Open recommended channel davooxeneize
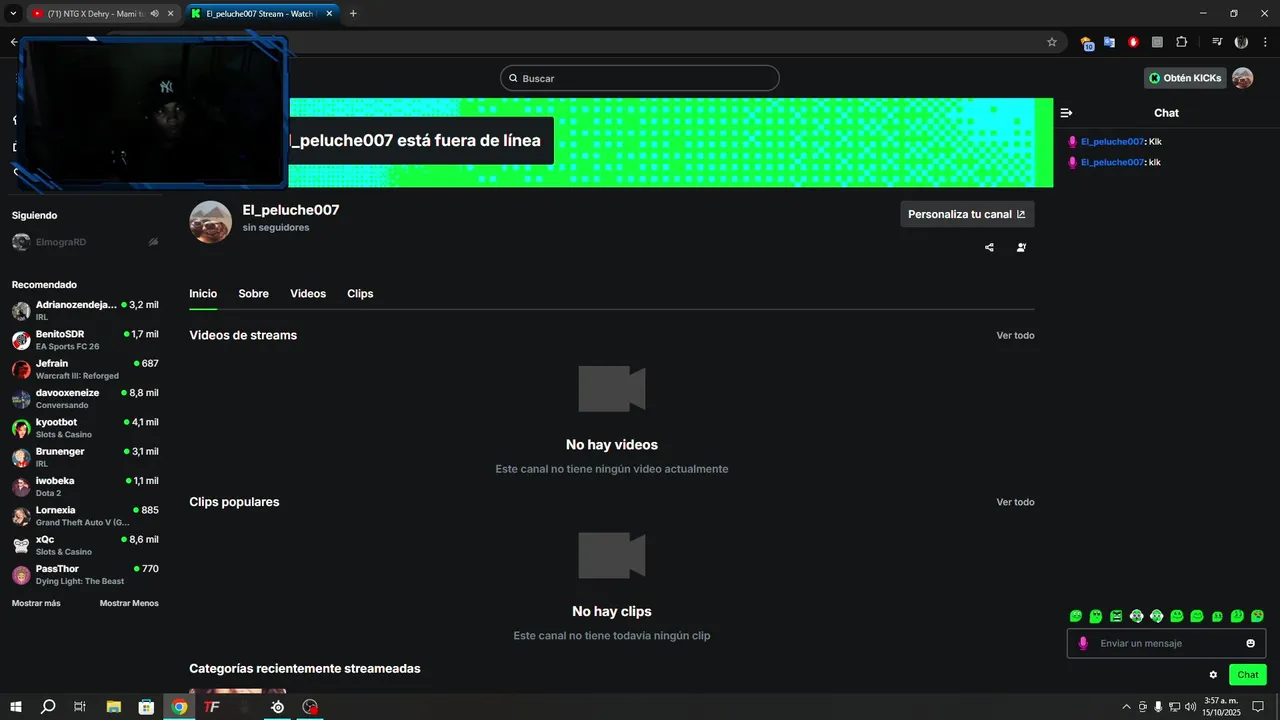 [x=85, y=398]
